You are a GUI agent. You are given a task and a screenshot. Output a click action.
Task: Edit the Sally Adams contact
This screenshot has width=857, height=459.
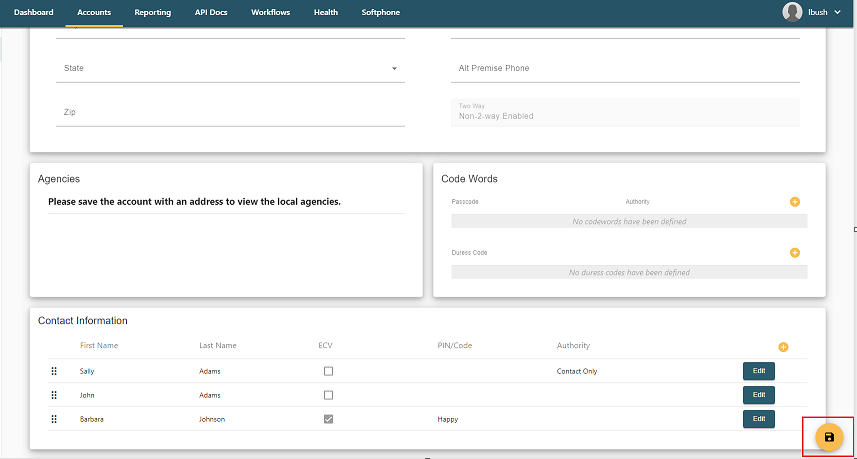[758, 371]
